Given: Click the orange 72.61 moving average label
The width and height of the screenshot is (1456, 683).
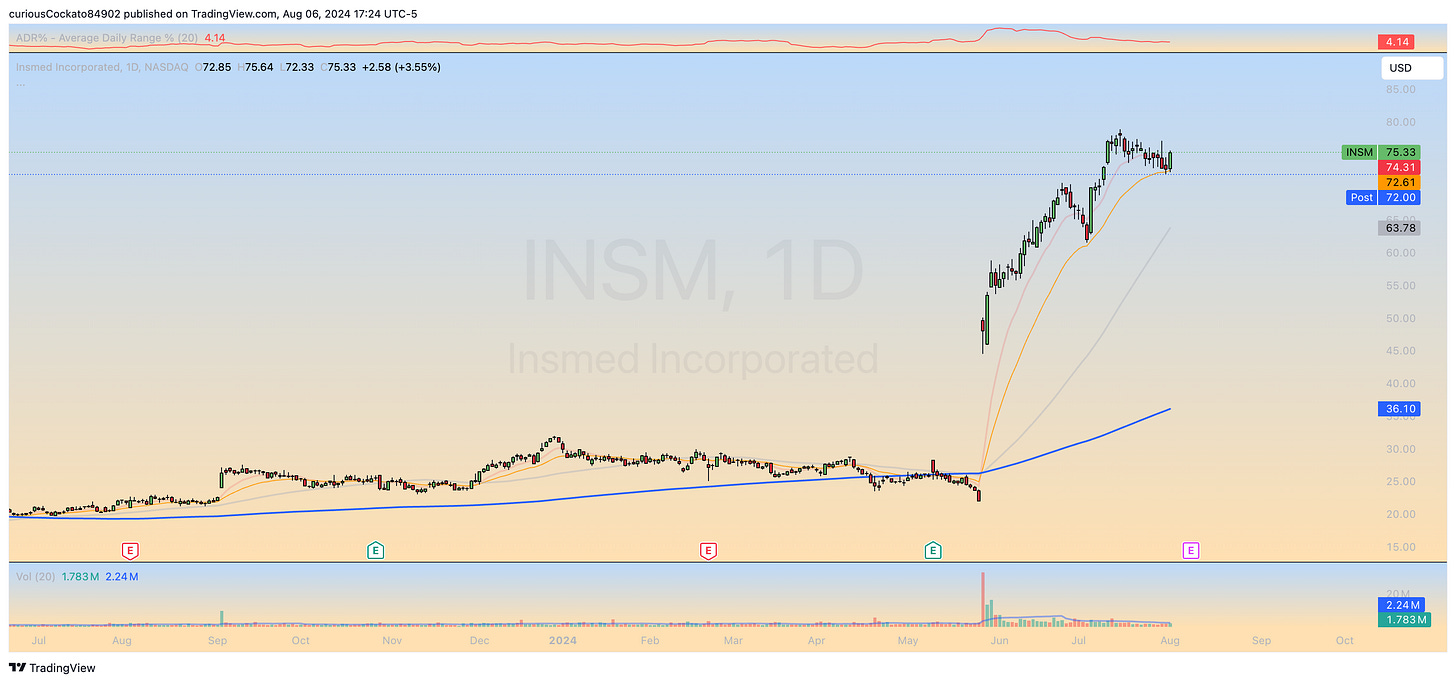Looking at the screenshot, I should tap(1398, 182).
